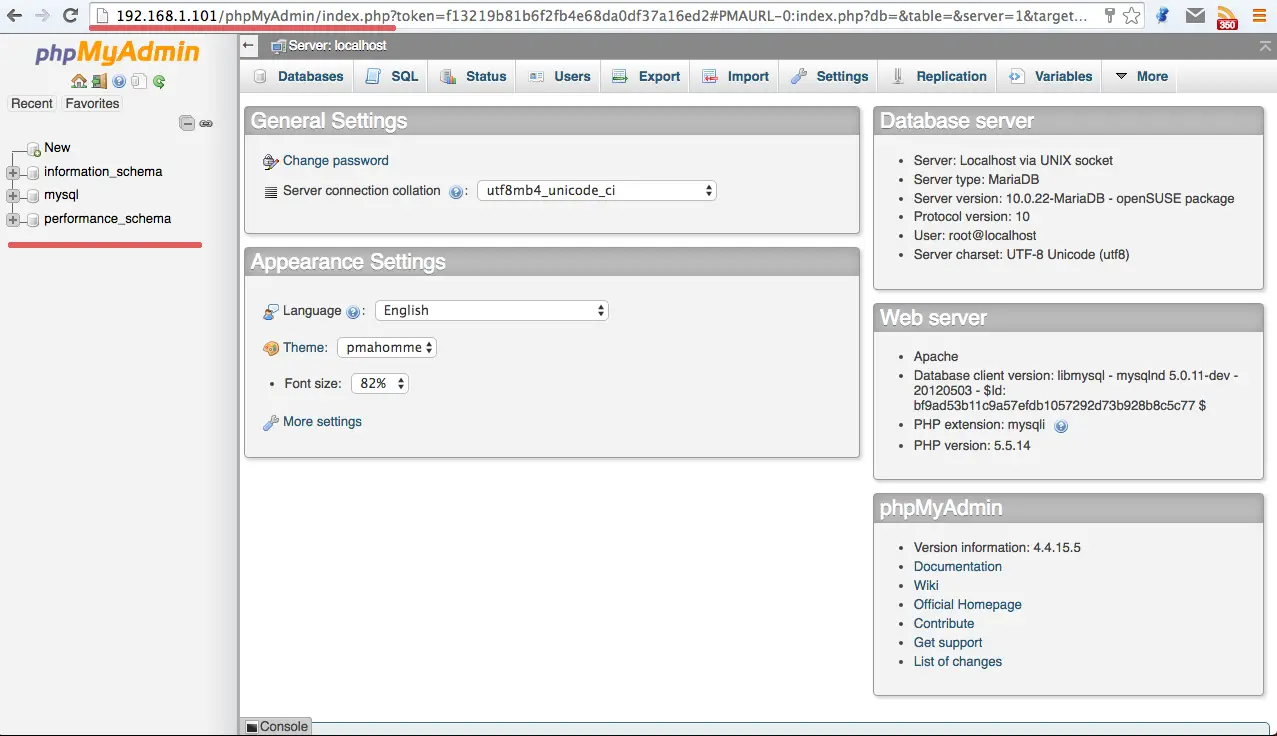Open the Documentation link
This screenshot has width=1277, height=736.
[x=958, y=567]
